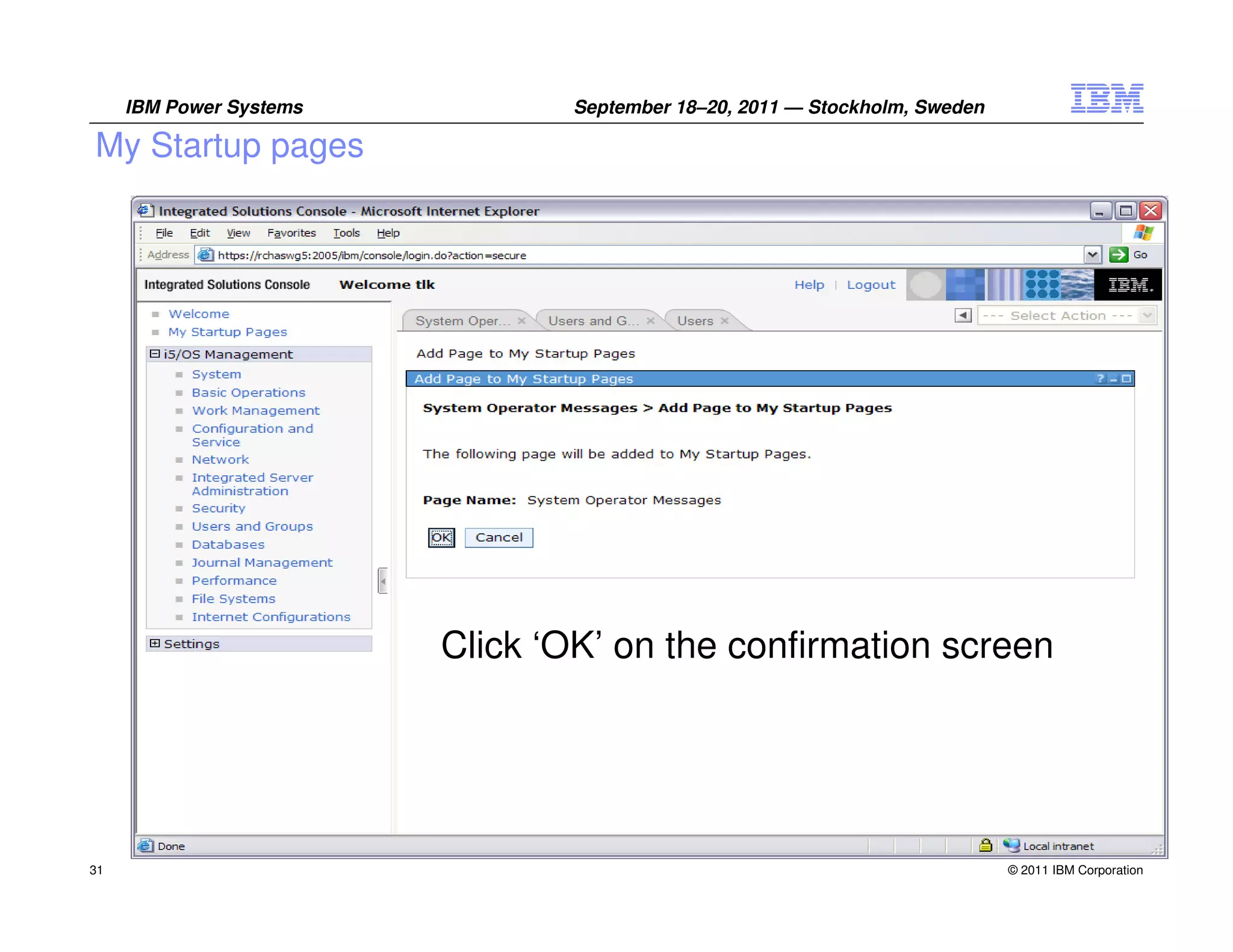Open Configuration and Service navigation item
The image size is (1233, 952).
(252, 435)
